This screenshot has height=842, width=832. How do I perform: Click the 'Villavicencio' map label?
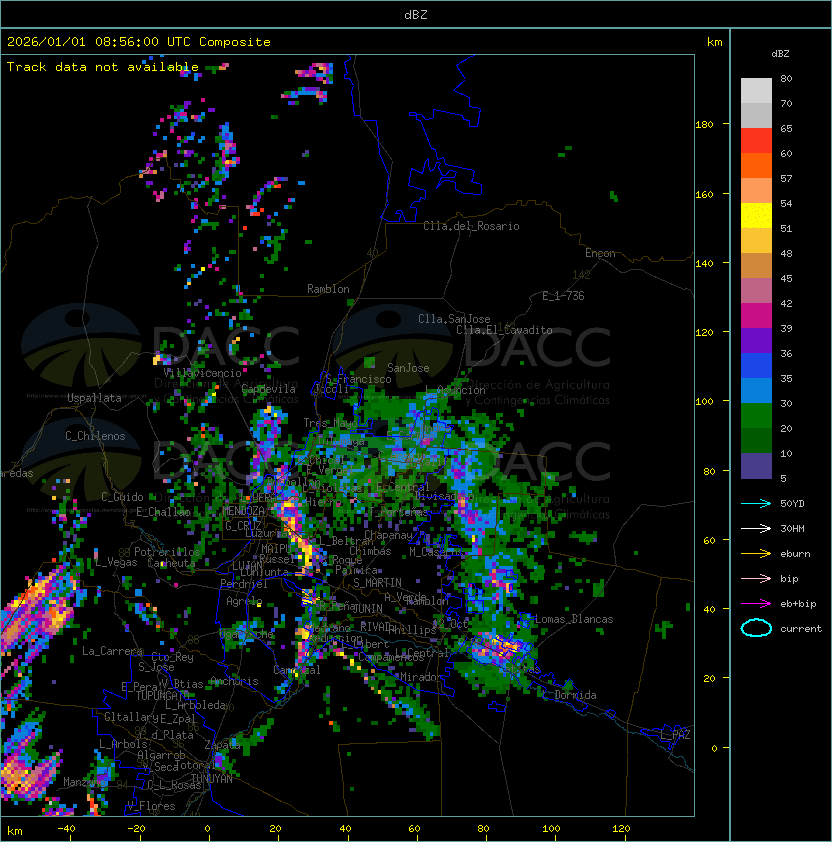pyautogui.click(x=202, y=373)
